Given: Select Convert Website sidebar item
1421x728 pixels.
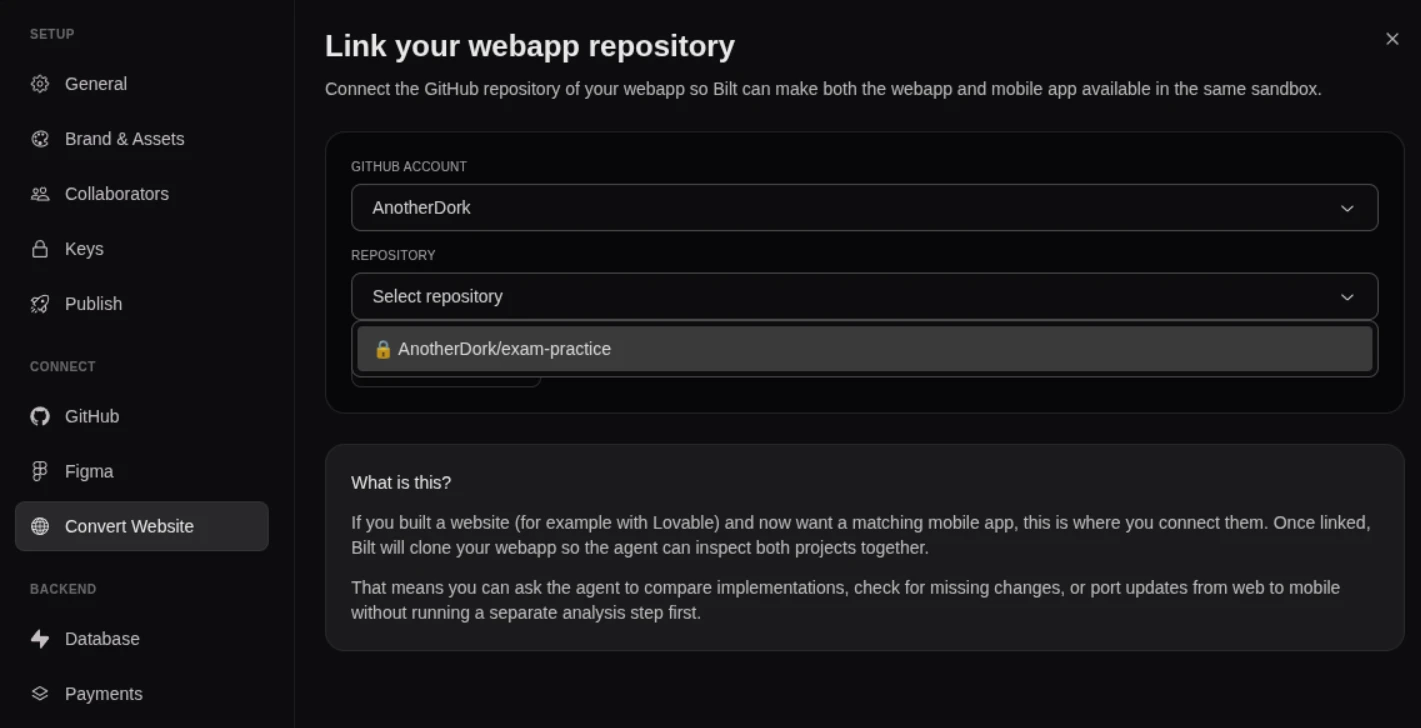Looking at the screenshot, I should [142, 526].
